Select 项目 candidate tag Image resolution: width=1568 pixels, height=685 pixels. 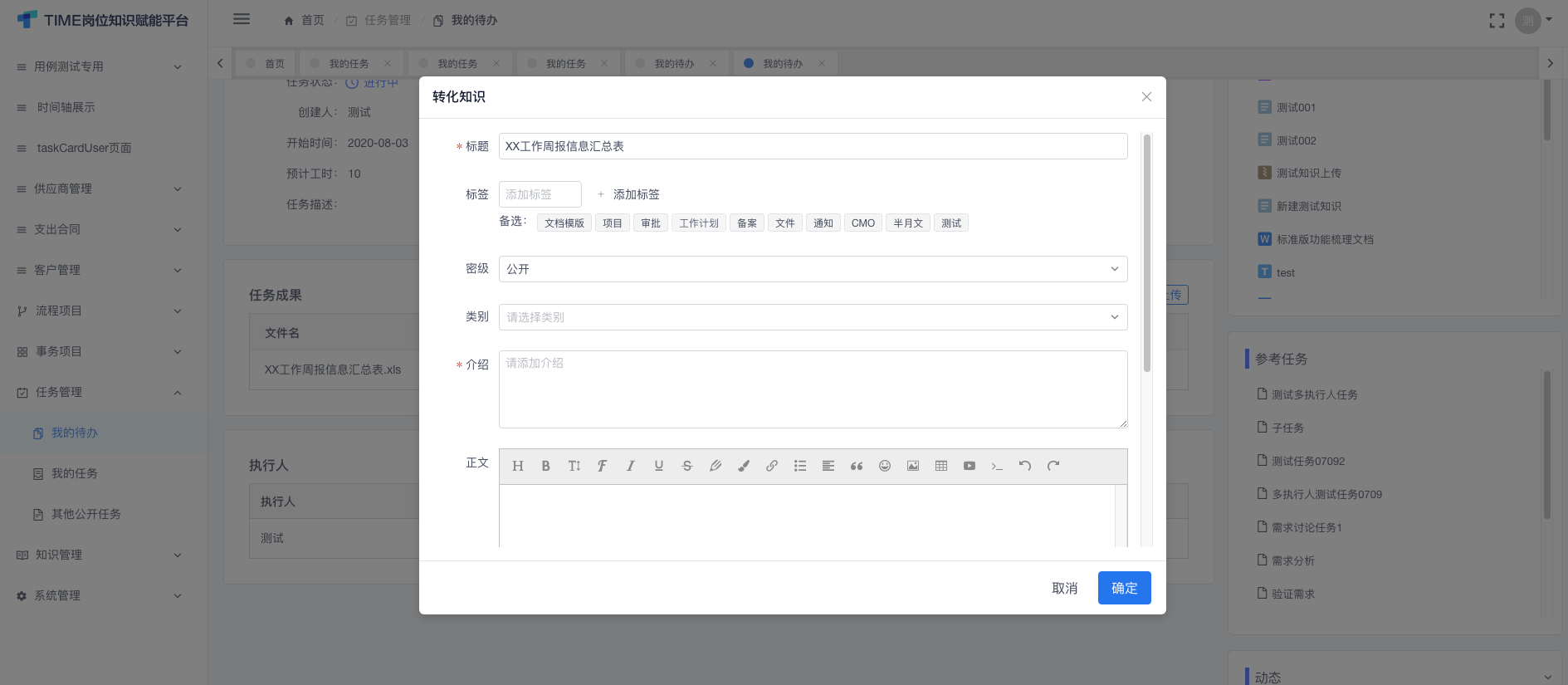tap(613, 223)
